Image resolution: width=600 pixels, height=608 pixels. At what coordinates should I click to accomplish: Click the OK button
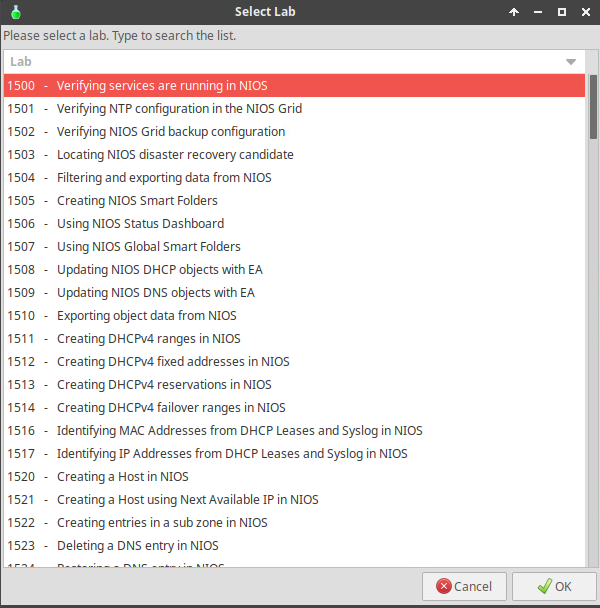pos(554,586)
